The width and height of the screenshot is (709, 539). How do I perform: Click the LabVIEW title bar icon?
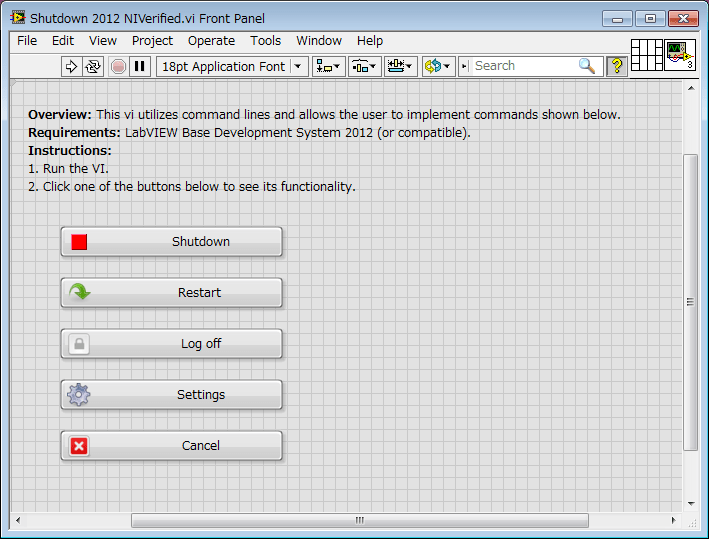18,18
